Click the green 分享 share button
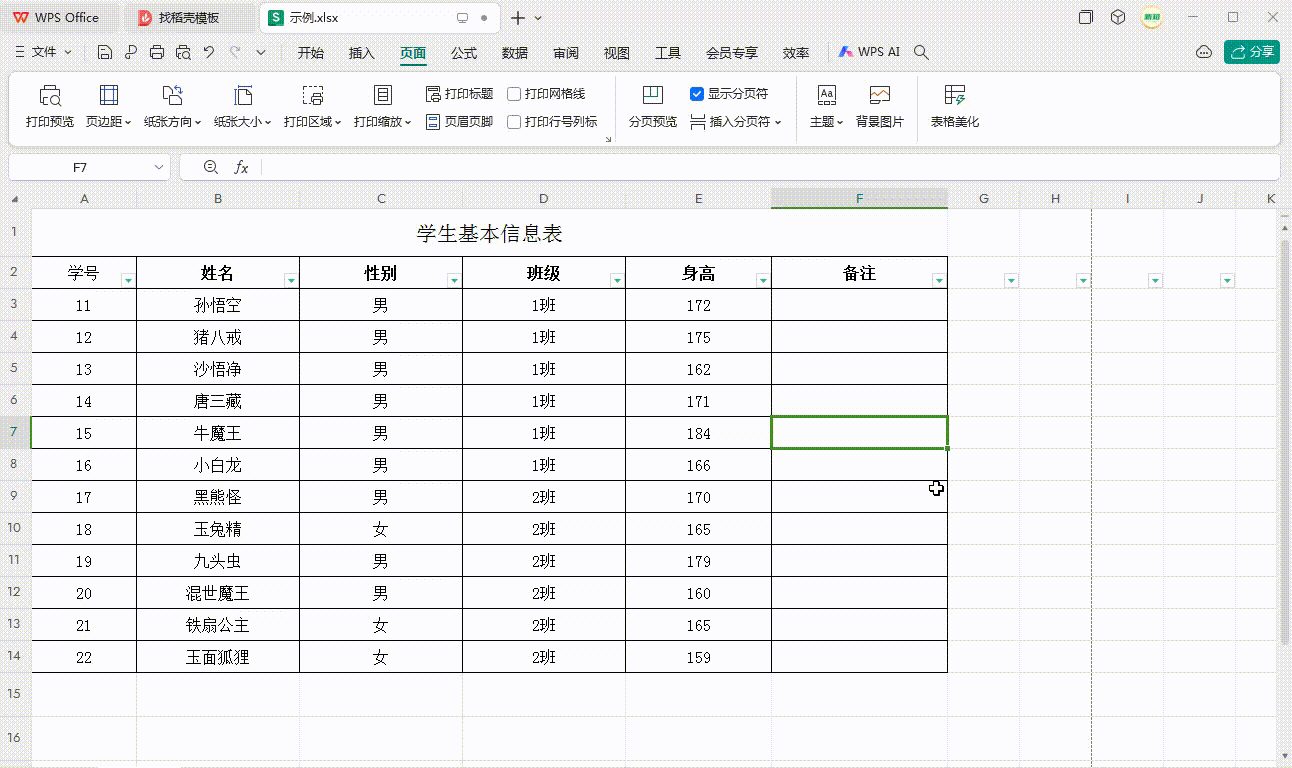This screenshot has height=768, width=1292. coord(1252,52)
